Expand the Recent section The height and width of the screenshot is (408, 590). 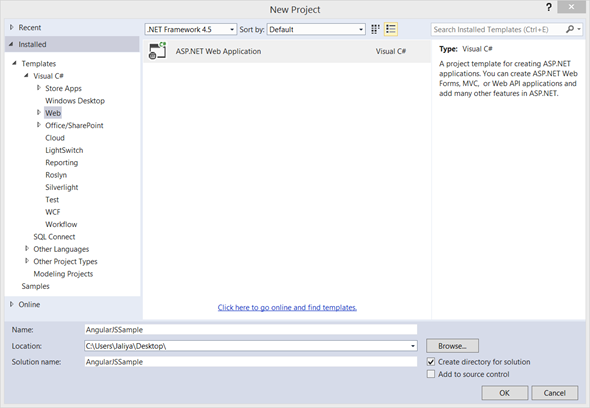point(12,27)
